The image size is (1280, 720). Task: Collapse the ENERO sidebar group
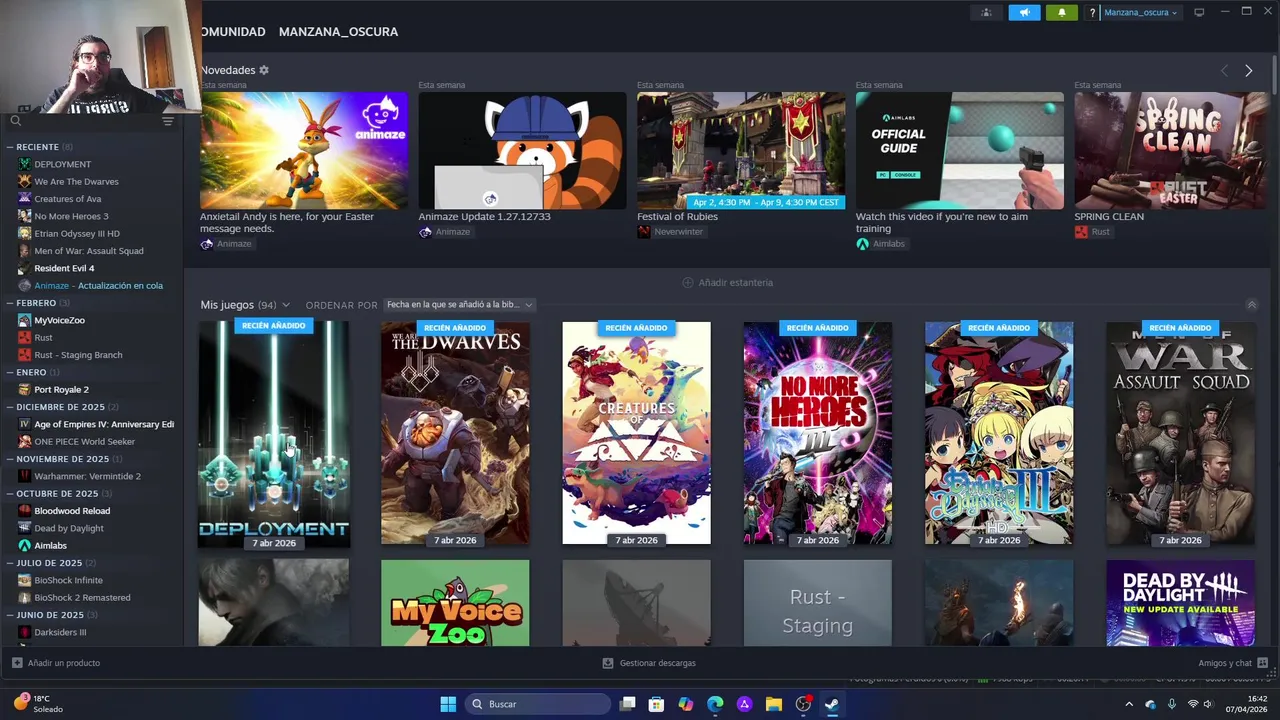[x=10, y=372]
